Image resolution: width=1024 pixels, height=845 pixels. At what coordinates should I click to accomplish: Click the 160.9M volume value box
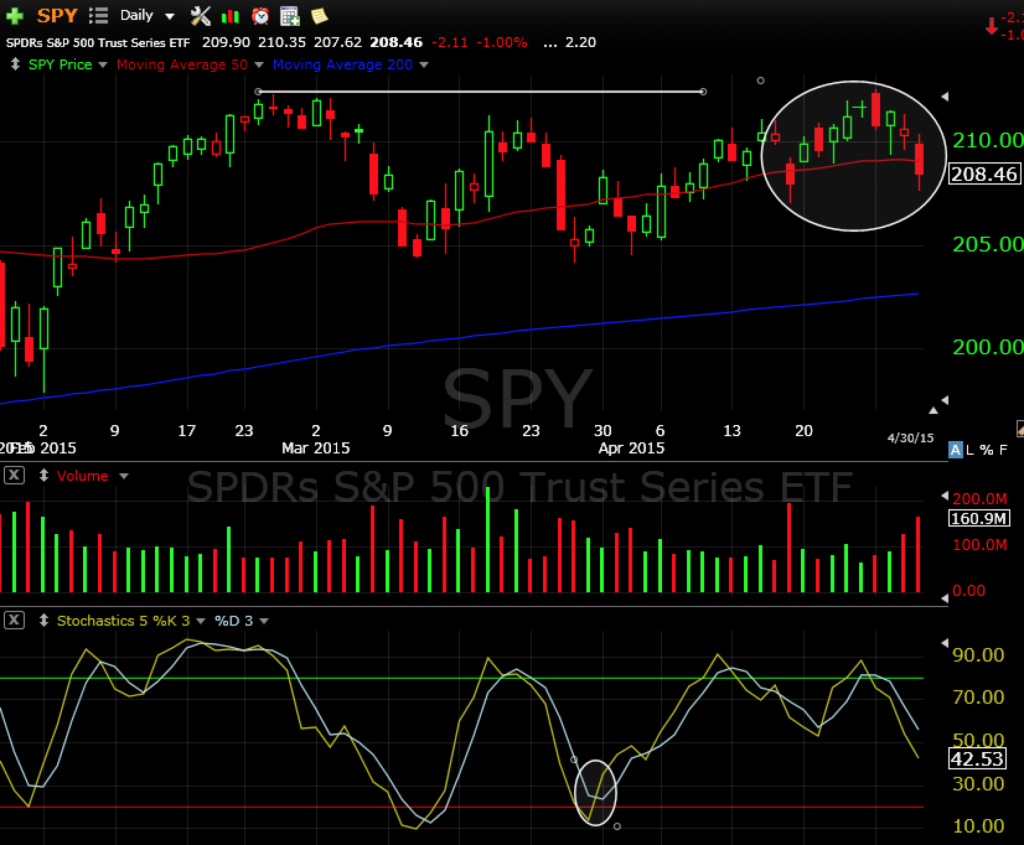pos(979,518)
